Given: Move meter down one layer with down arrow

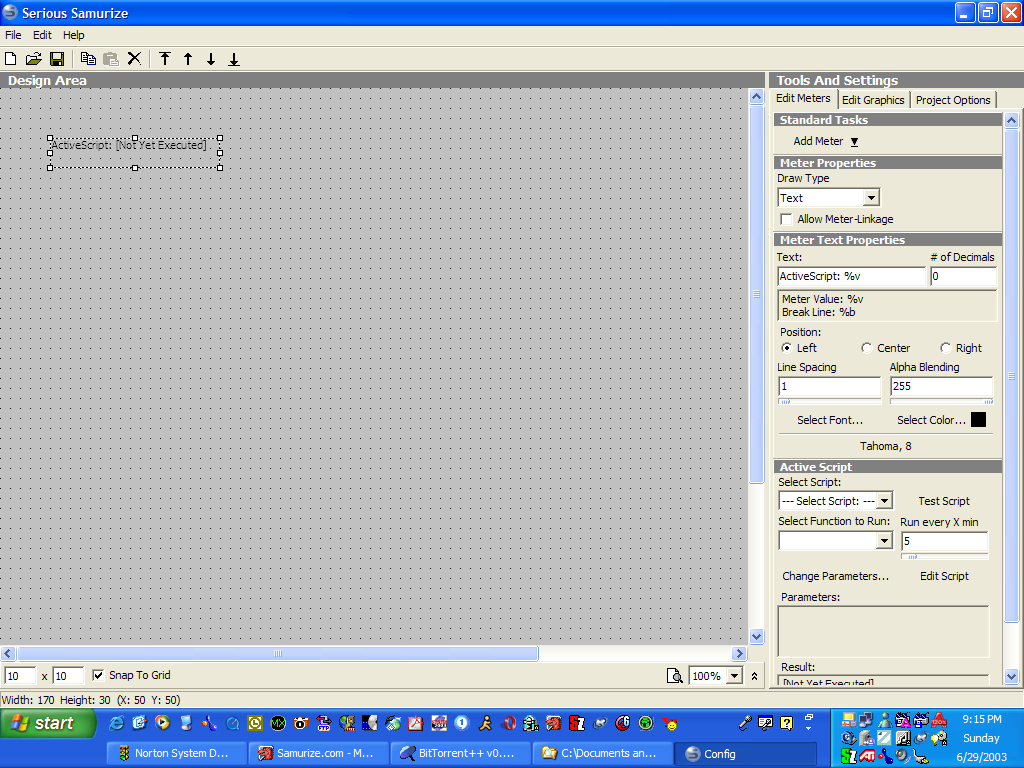Looking at the screenshot, I should pyautogui.click(x=211, y=59).
